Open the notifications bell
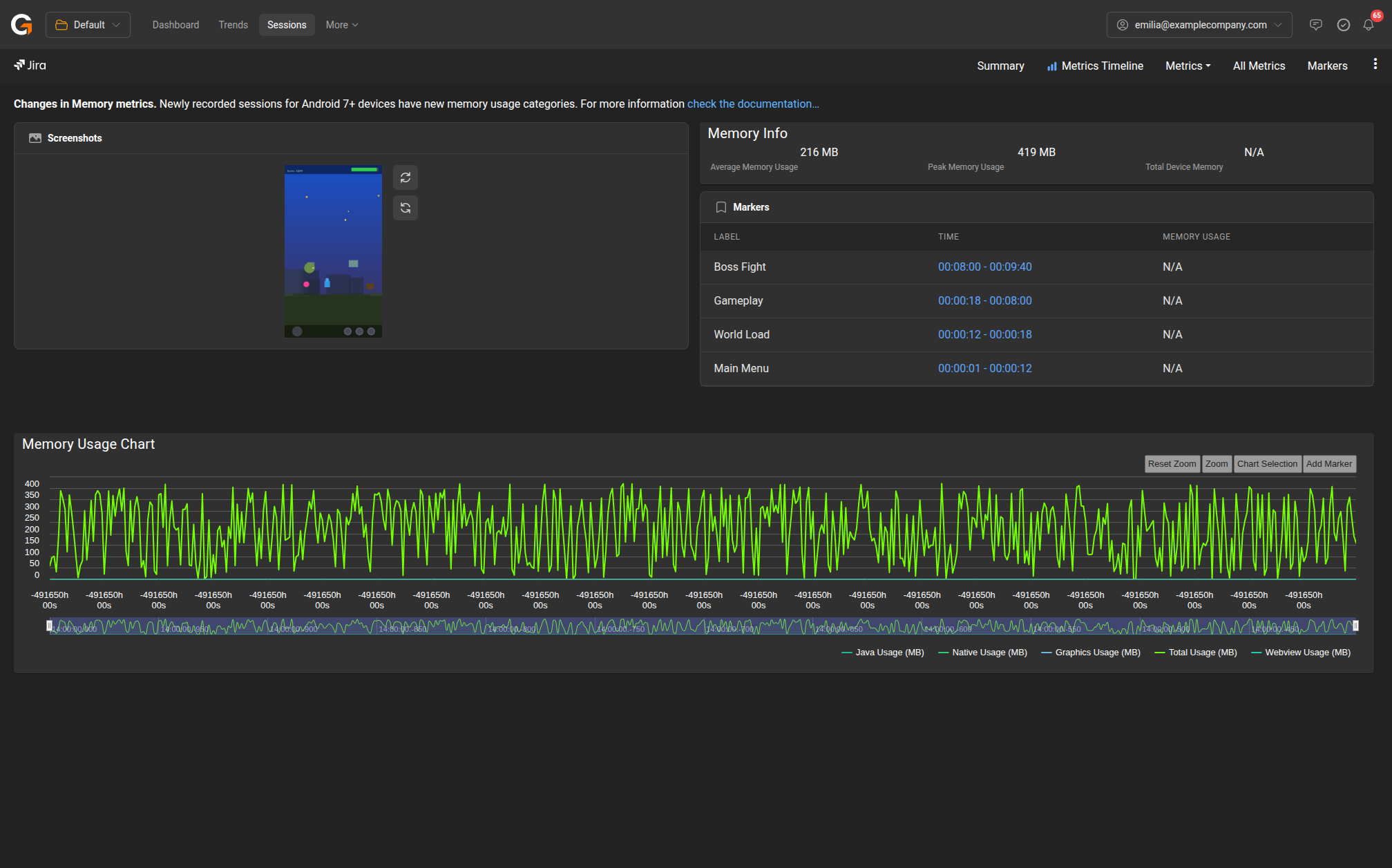The height and width of the screenshot is (868, 1392). coord(1369,25)
